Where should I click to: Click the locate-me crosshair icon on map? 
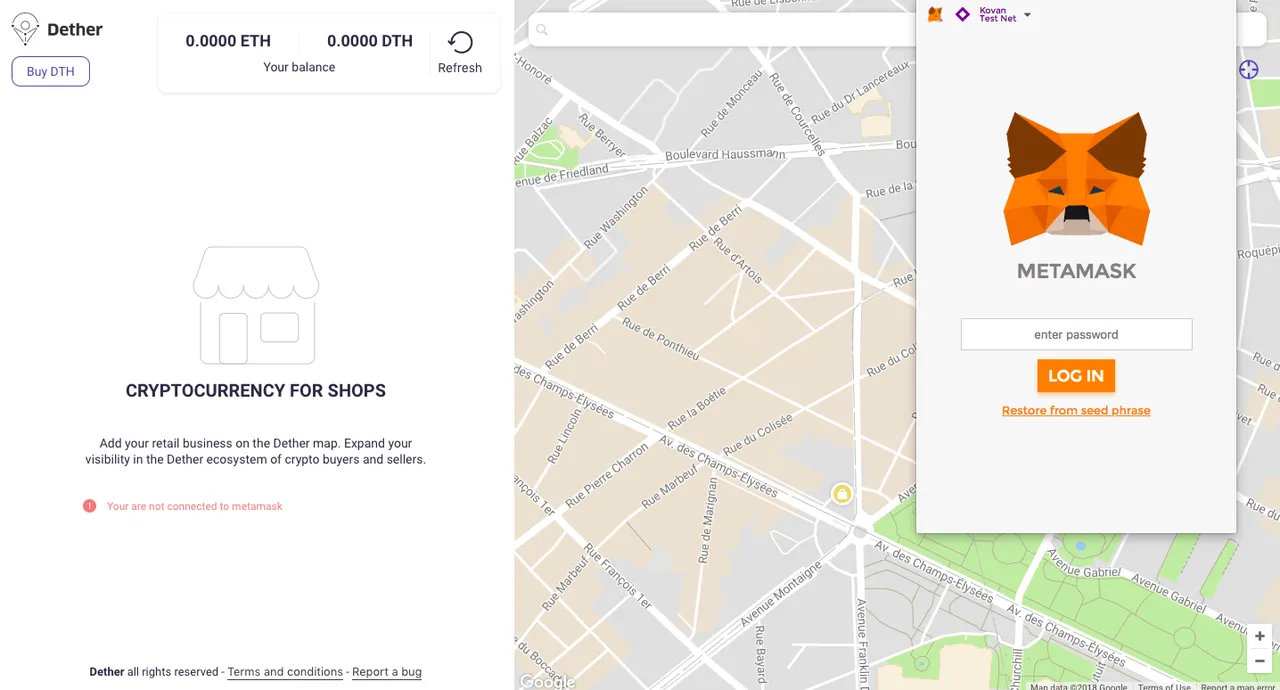coord(1248,69)
